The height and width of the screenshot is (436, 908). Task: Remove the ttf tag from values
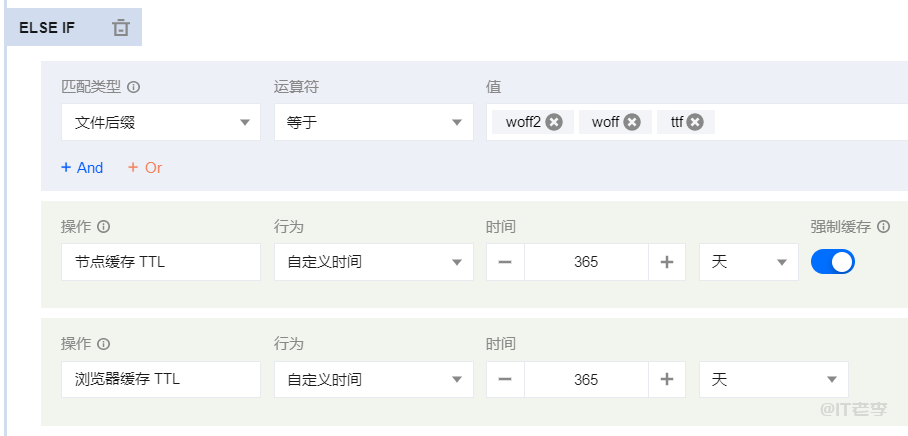click(695, 122)
